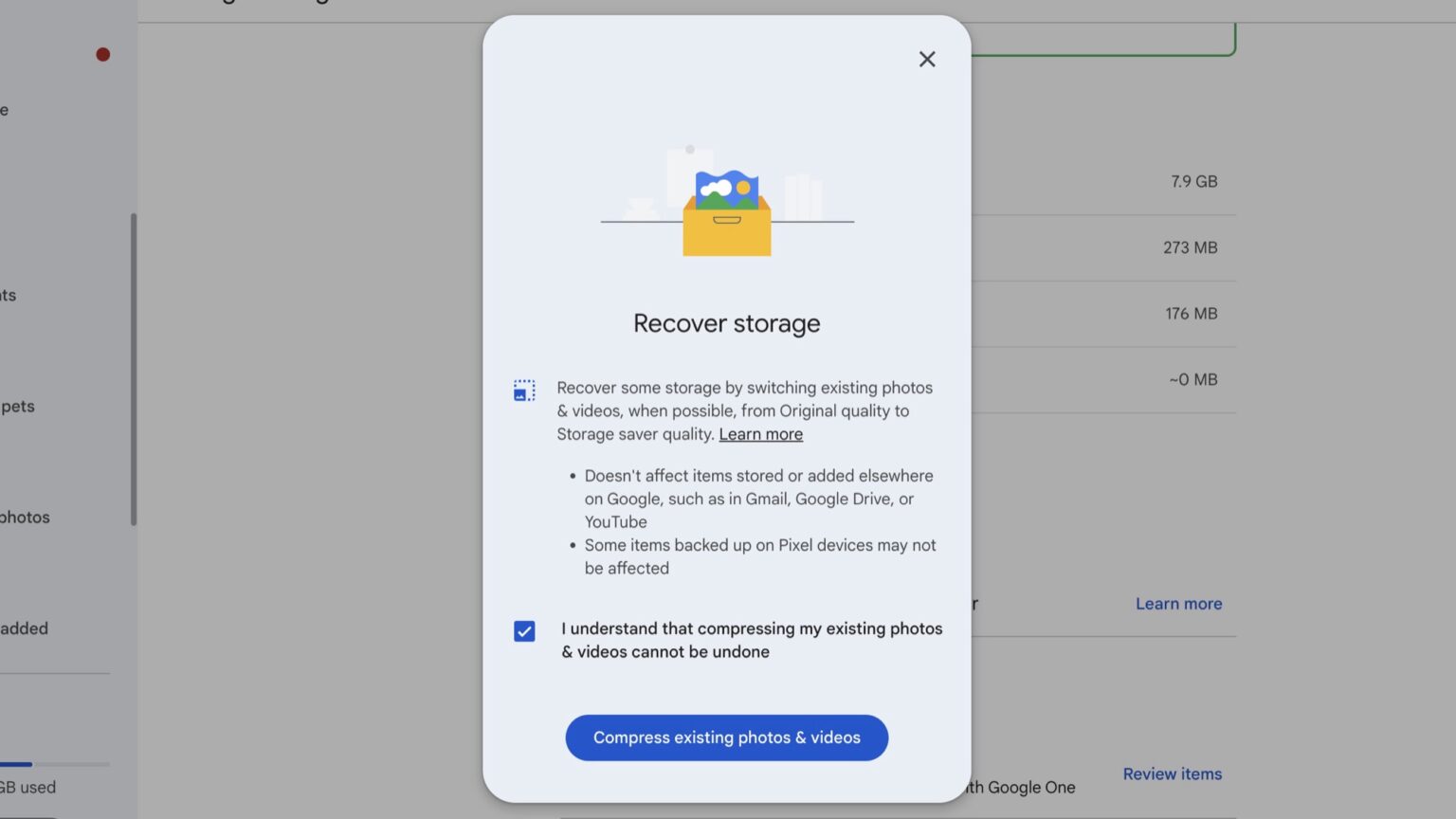Click the blue photo quality icon in dialog
Screen dimensions: 1456x819
tap(523, 390)
